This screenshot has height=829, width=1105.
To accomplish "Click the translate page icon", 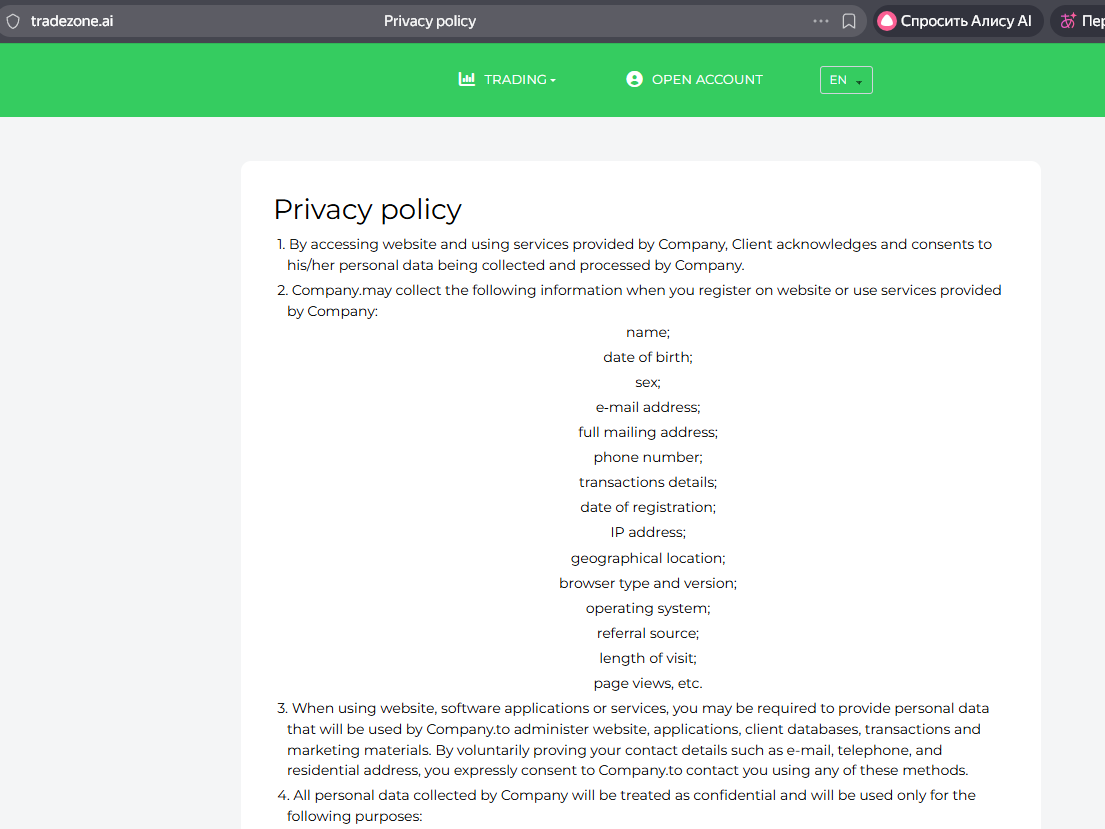I will click(x=1068, y=21).
